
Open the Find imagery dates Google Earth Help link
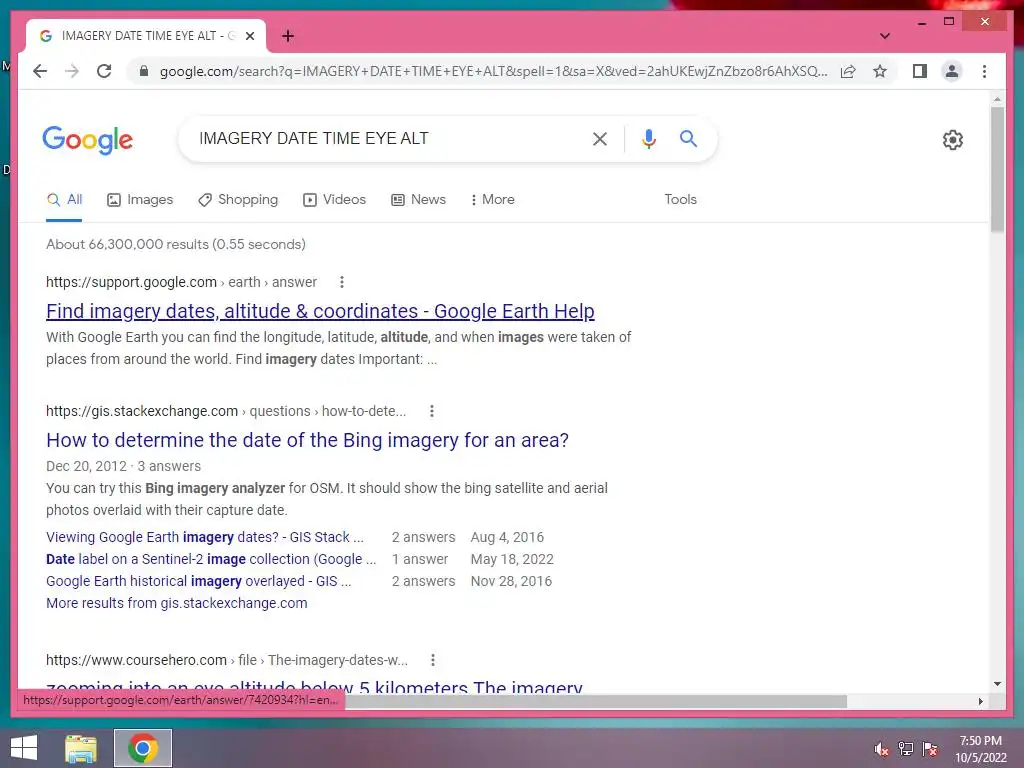tap(320, 312)
